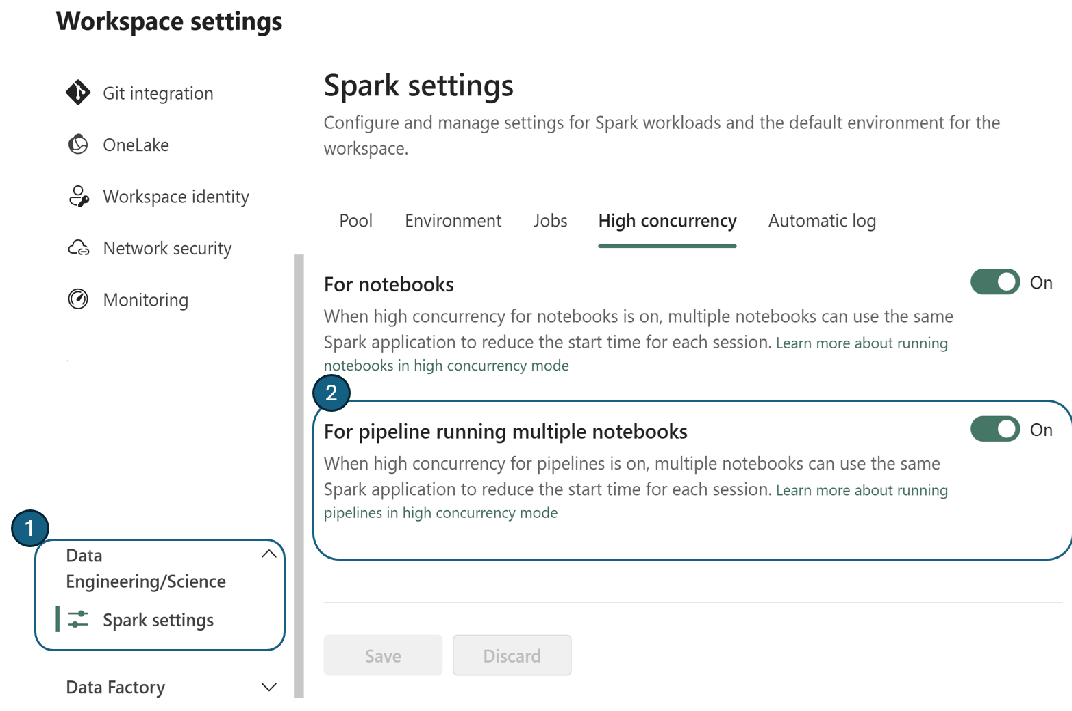Select the Jobs tab
The height and width of the screenshot is (711, 1072).
[x=550, y=221]
